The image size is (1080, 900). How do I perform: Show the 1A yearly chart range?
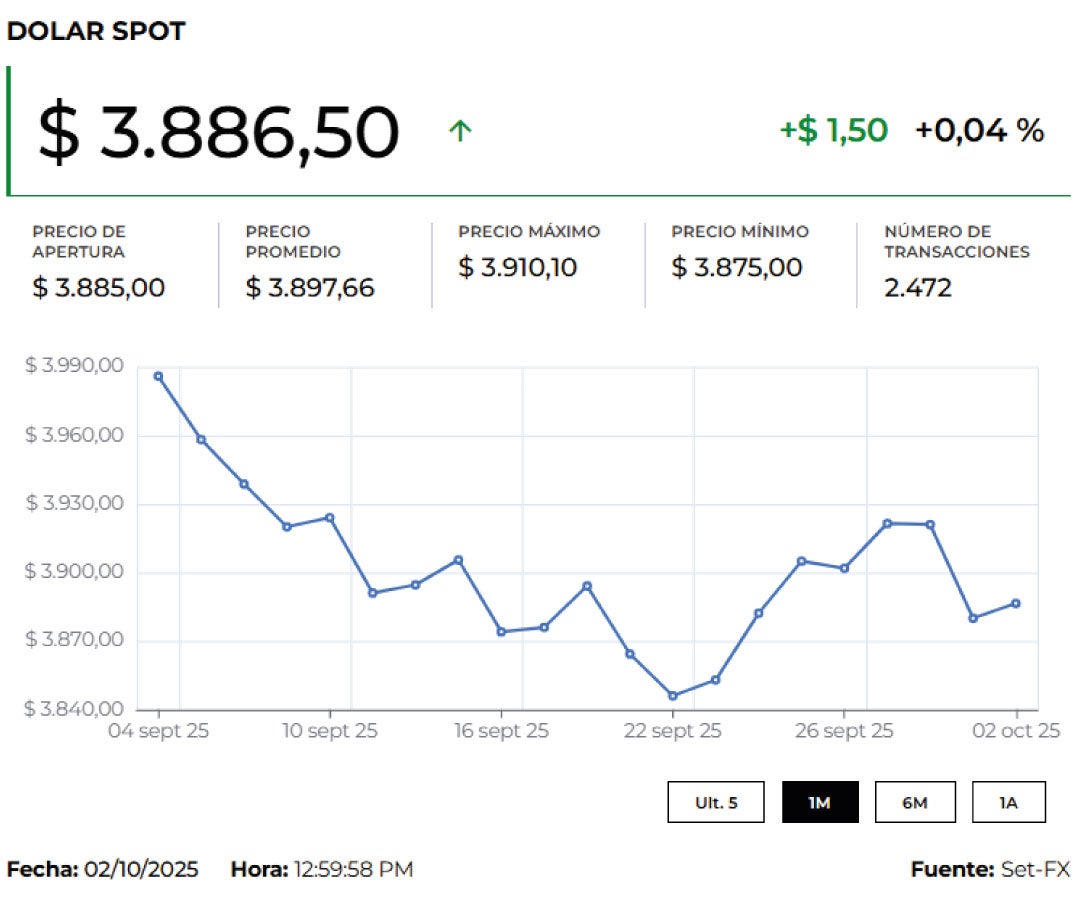[x=1008, y=802]
